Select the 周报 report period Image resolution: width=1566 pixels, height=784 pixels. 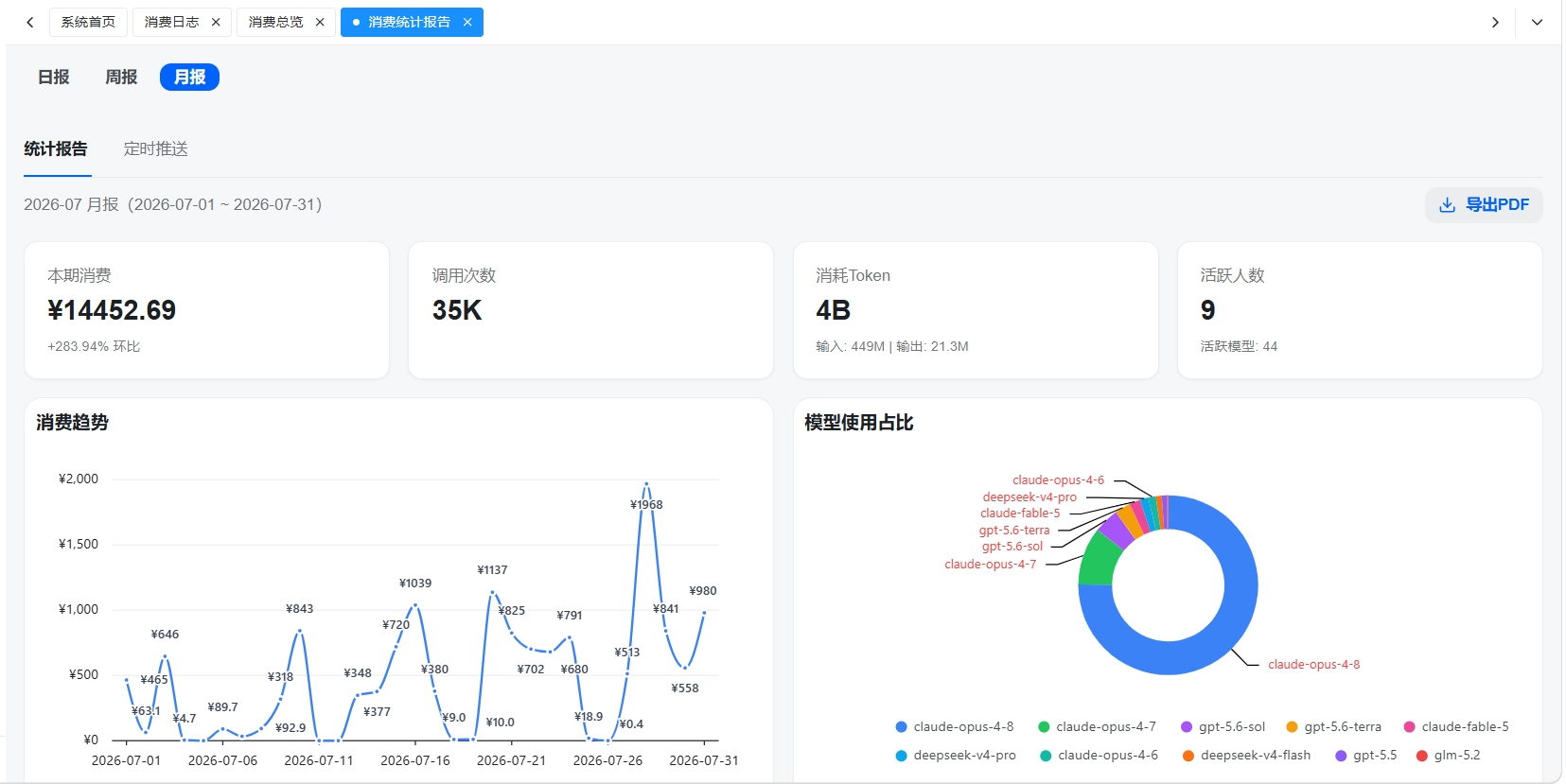coord(121,77)
